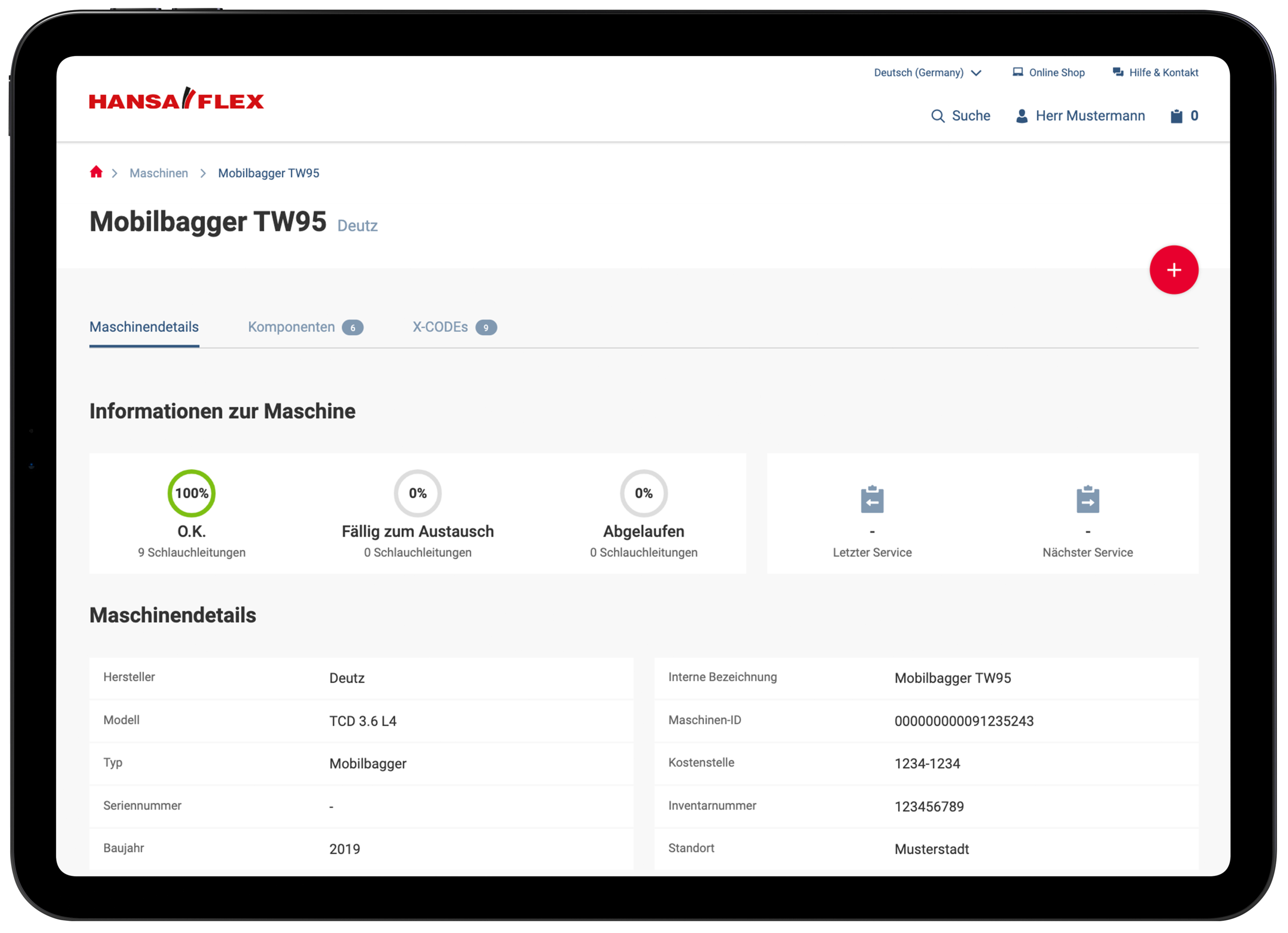Click the X-CODEs count badge 9

(x=486, y=328)
